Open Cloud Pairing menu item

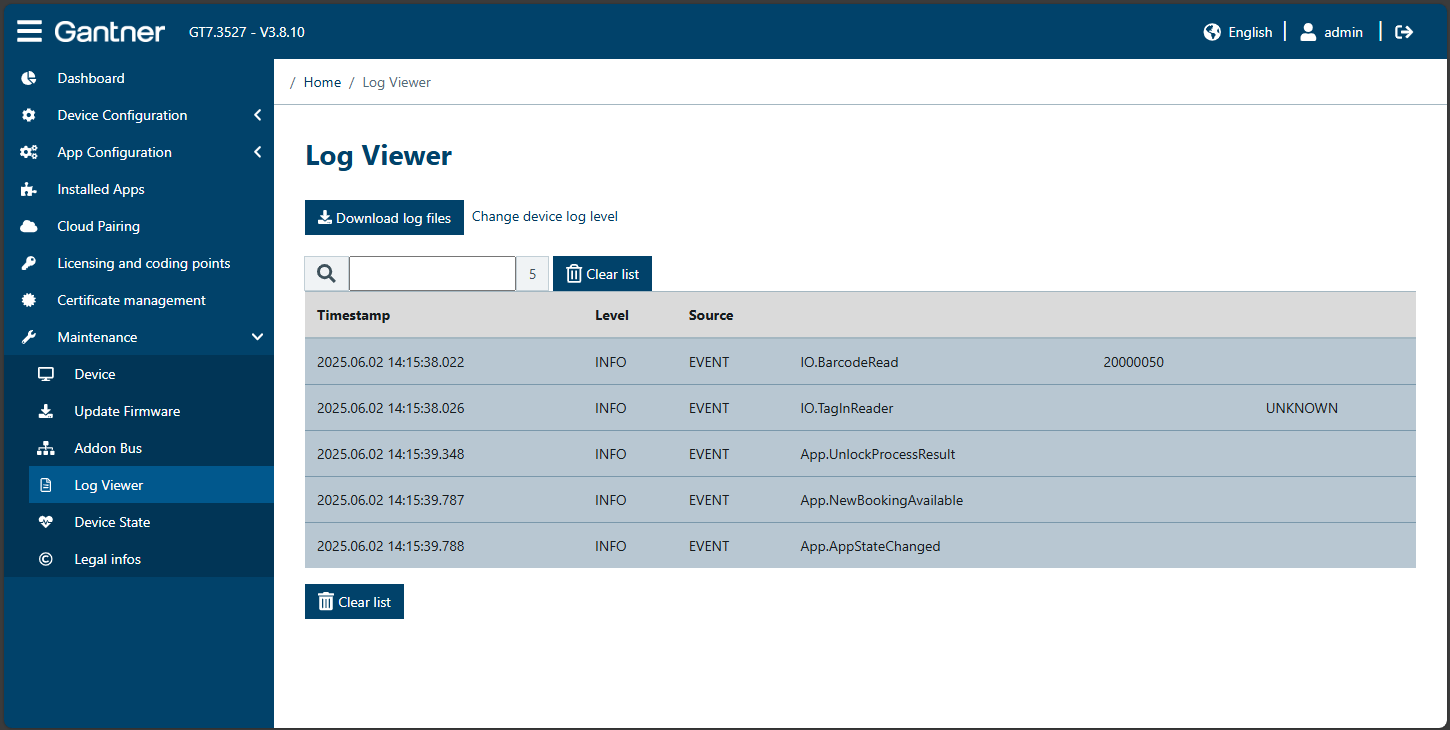coord(98,226)
